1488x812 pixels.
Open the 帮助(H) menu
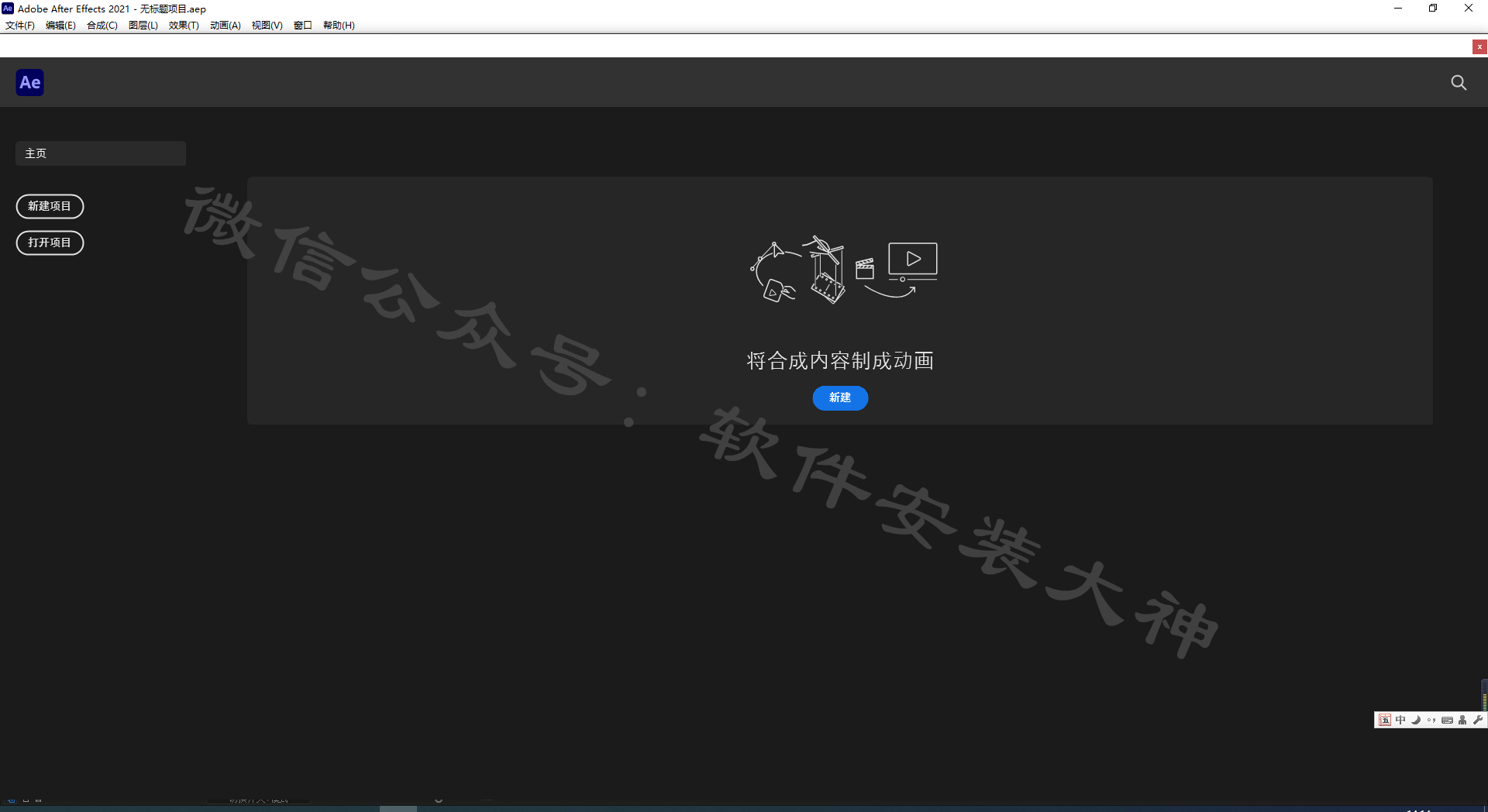339,26
